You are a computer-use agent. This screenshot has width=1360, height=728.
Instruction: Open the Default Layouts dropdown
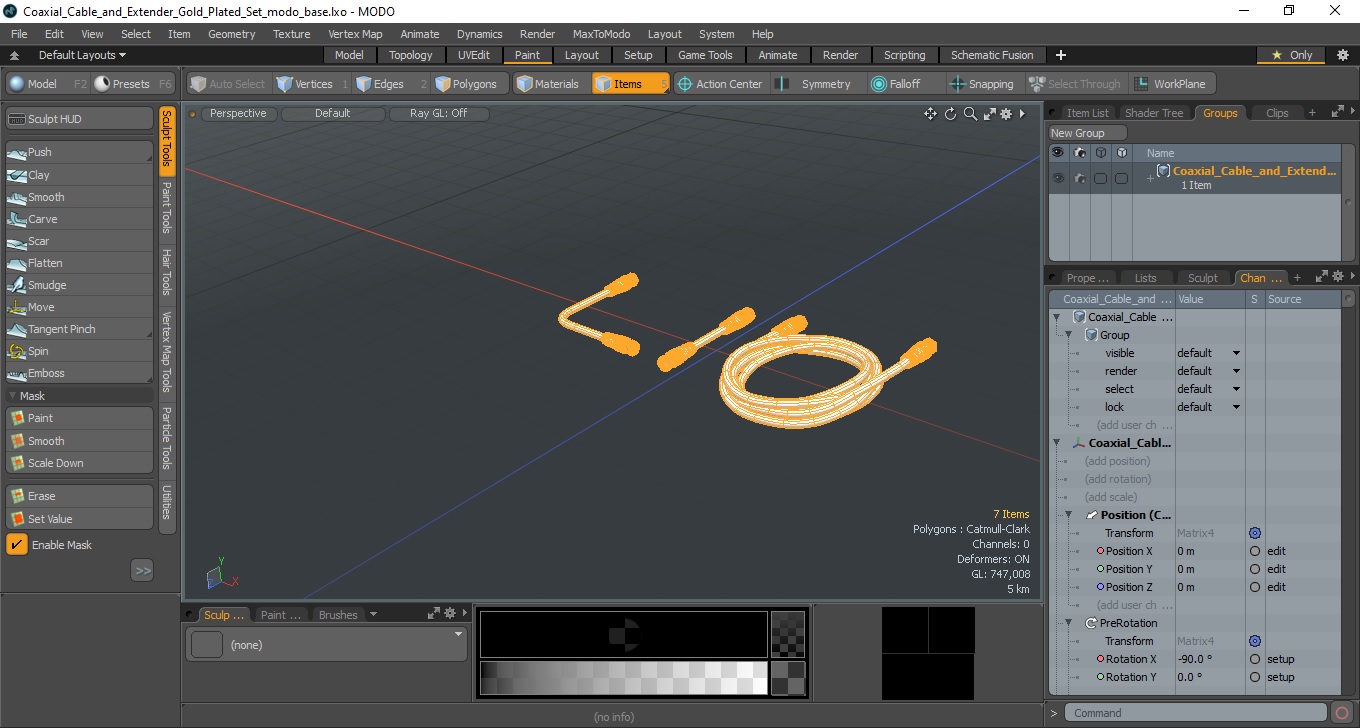click(82, 55)
